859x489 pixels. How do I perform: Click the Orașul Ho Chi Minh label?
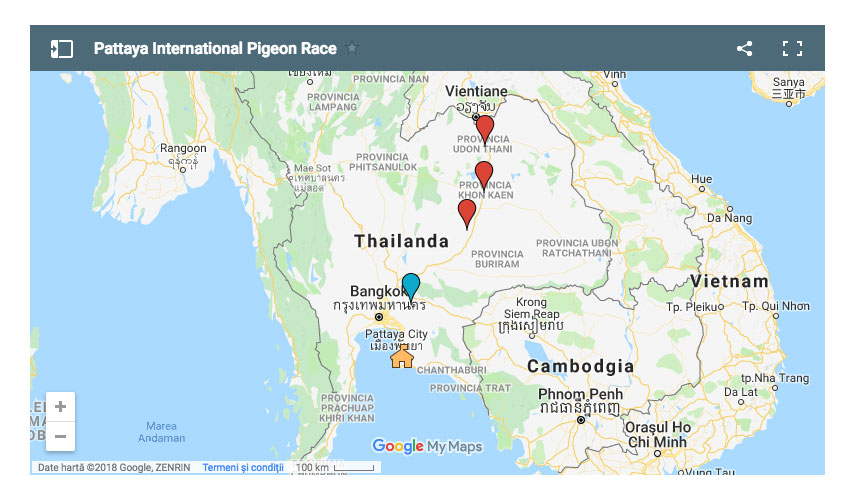pyautogui.click(x=657, y=434)
